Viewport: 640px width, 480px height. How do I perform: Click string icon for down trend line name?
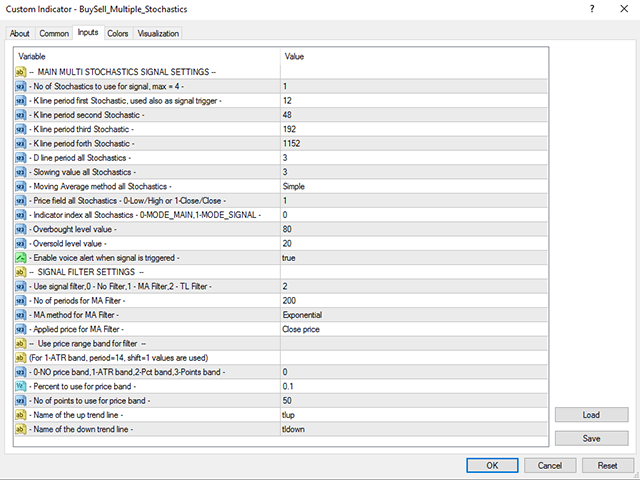[20, 429]
